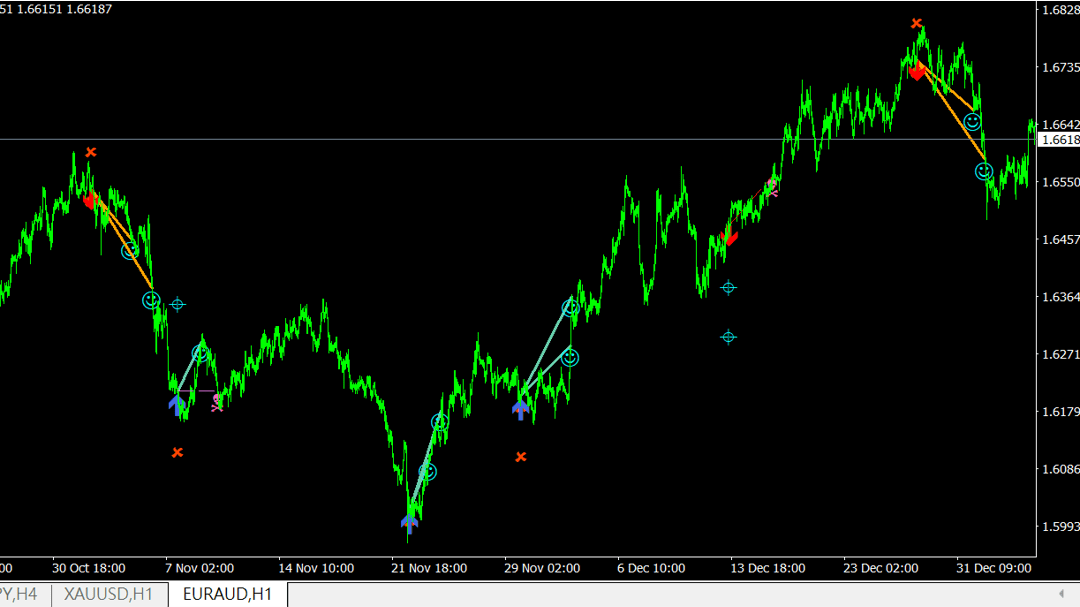The image size is (1080, 607).
Task: Click the 1.6828 price axis label
Action: (1061, 10)
